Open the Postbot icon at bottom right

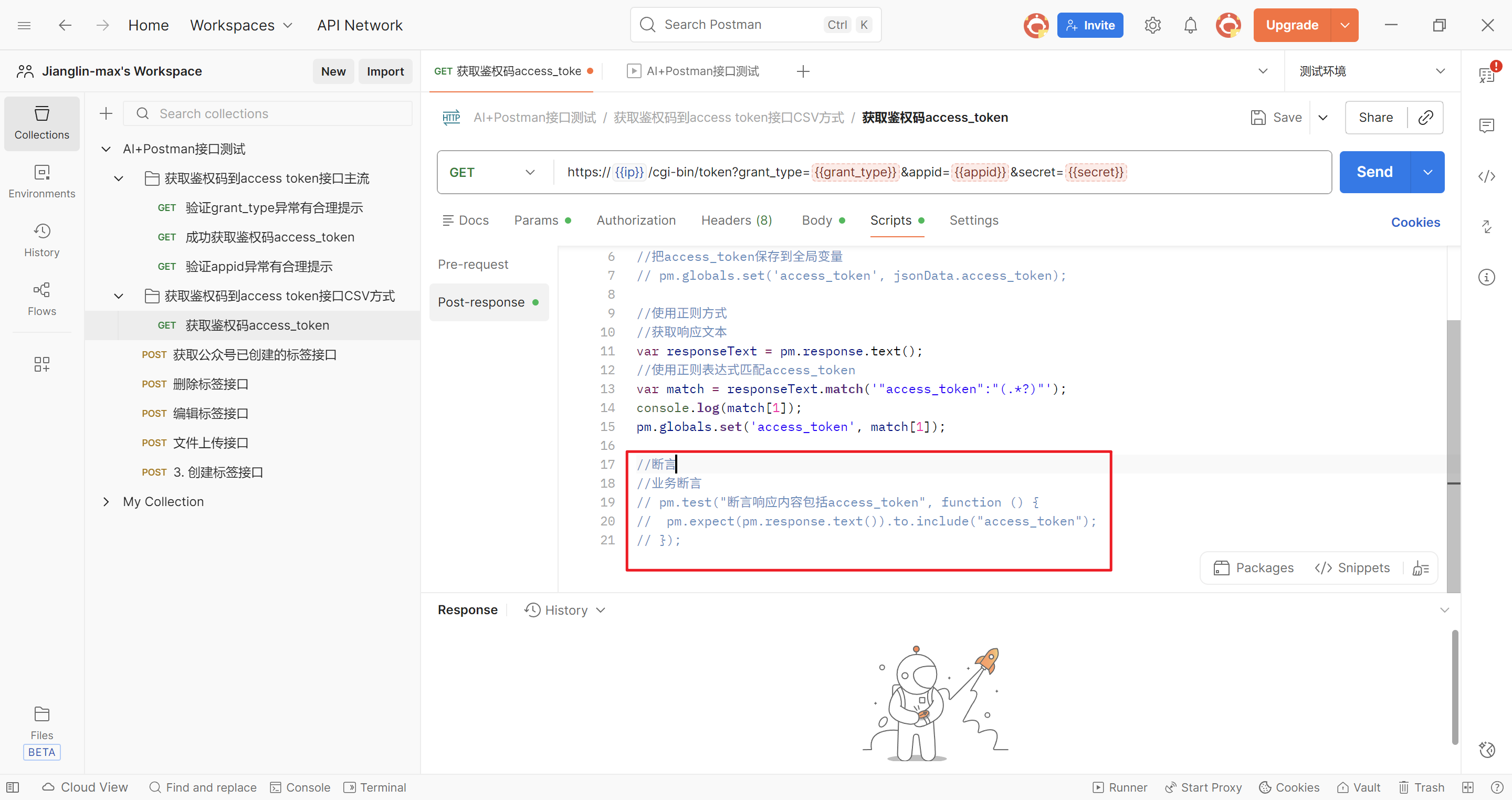[1486, 750]
